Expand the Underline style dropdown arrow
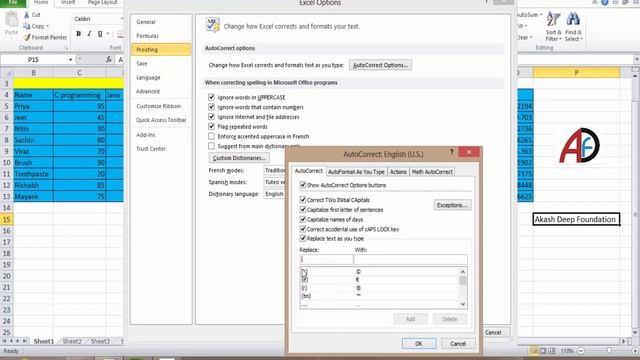 [x=107, y=34]
